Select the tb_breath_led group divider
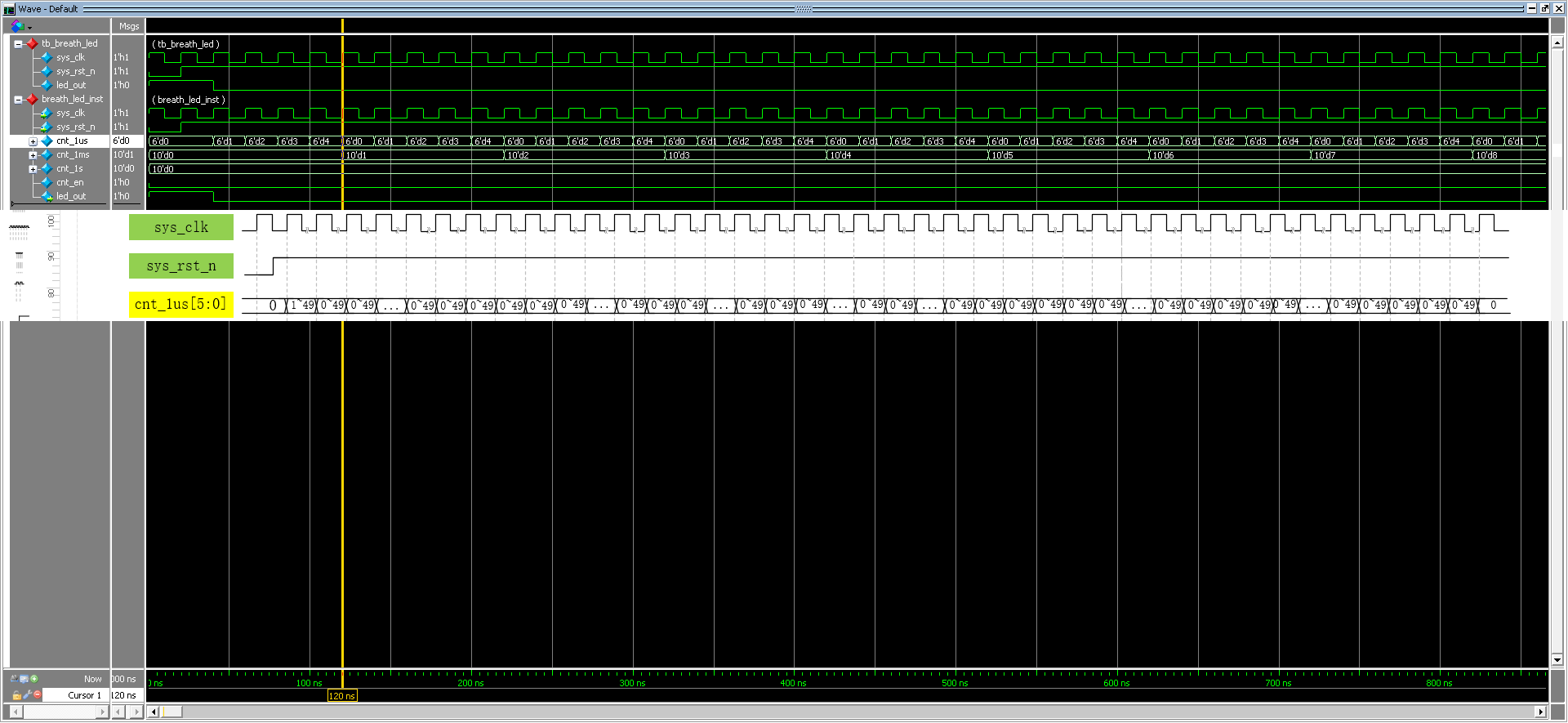 pyautogui.click(x=69, y=43)
